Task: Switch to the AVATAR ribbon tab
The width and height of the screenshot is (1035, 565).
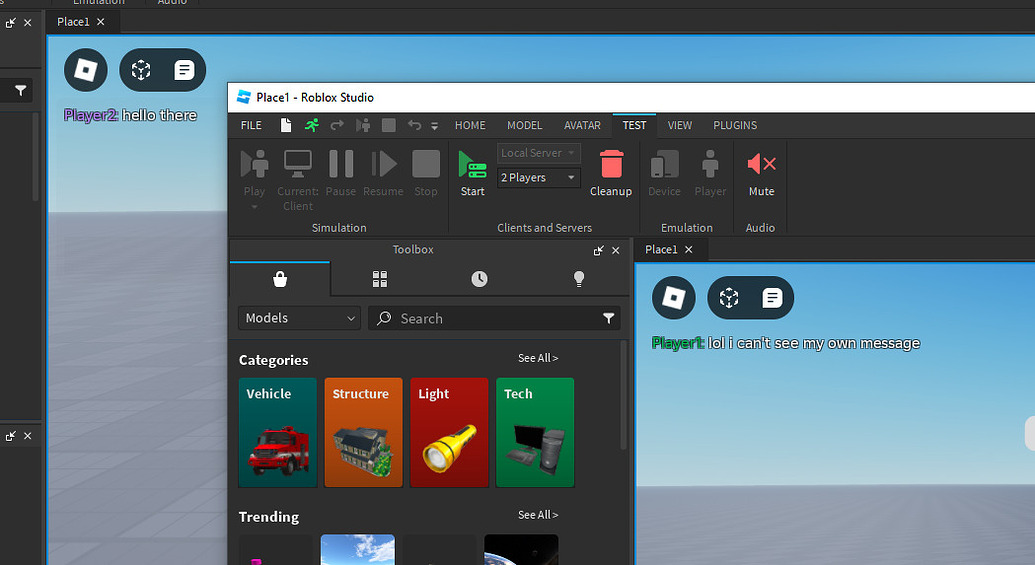Action: click(x=582, y=125)
